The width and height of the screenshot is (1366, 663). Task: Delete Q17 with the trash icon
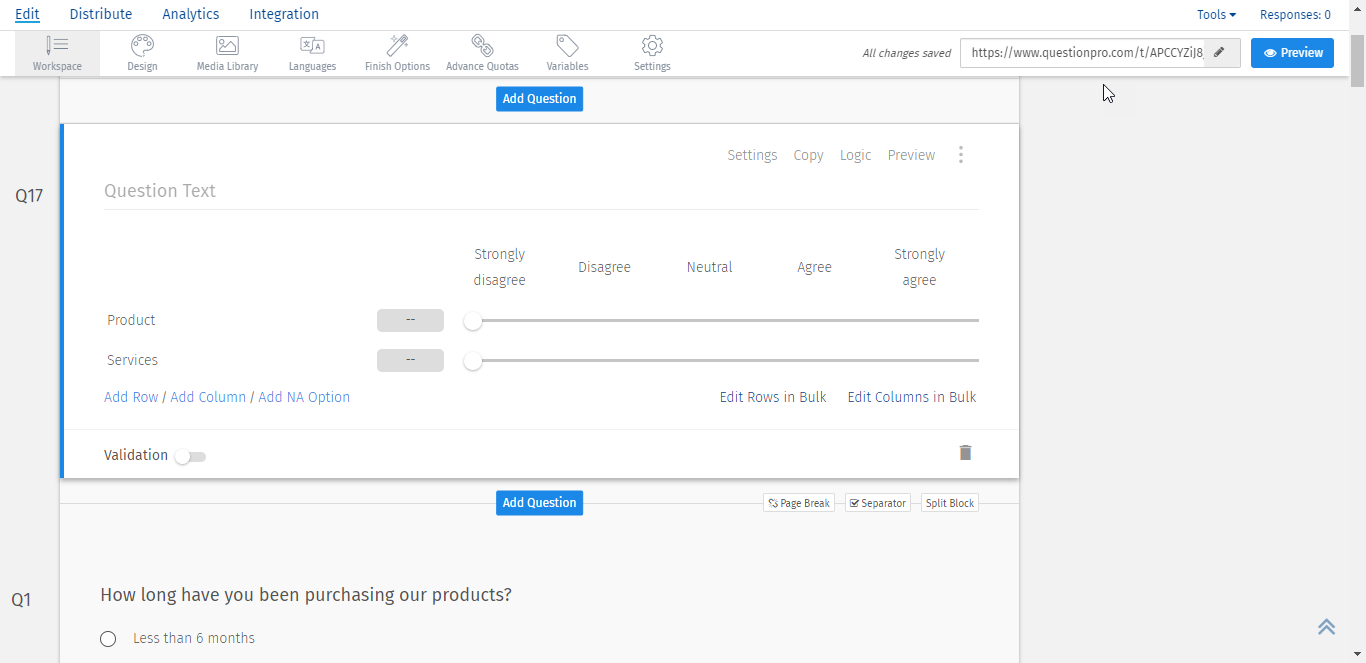[x=965, y=453]
